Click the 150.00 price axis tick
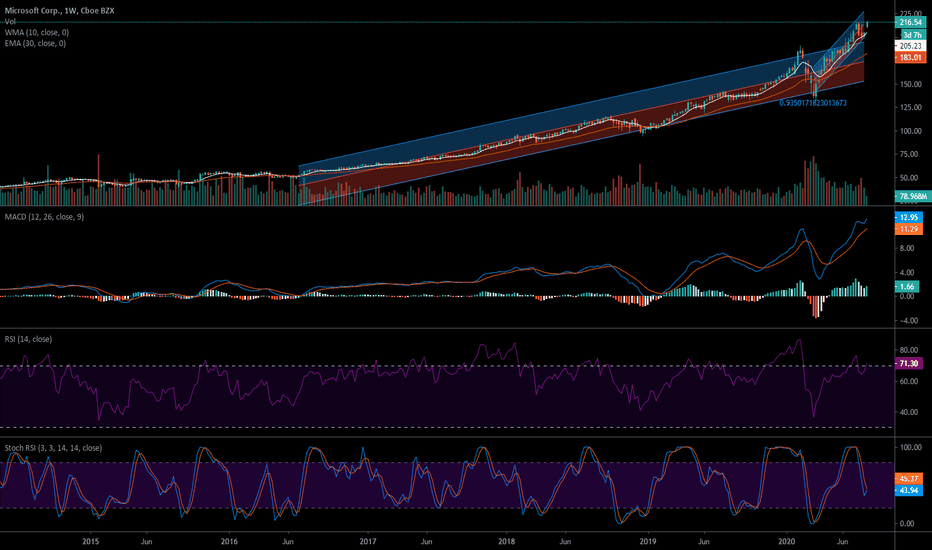 (x=911, y=84)
